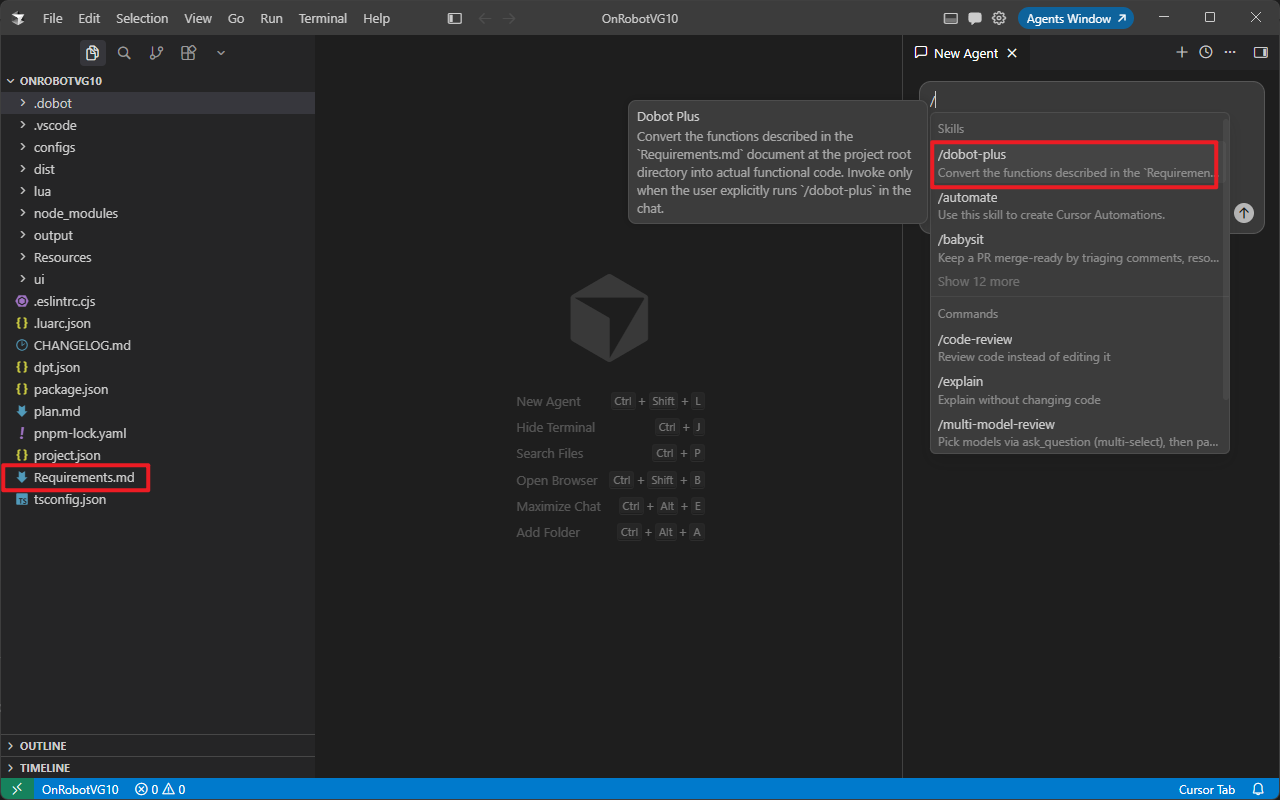Open the View menu

click(x=198, y=18)
